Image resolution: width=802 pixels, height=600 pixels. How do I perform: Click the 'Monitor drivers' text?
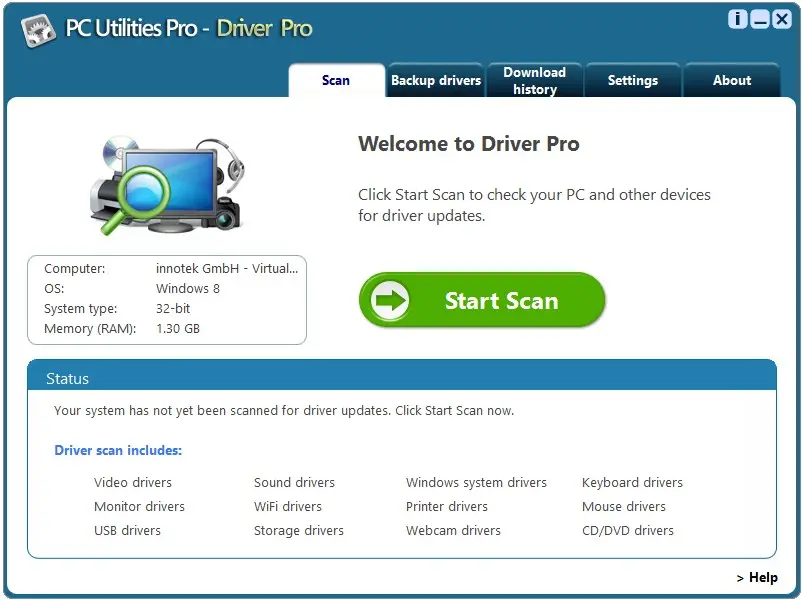coord(139,506)
